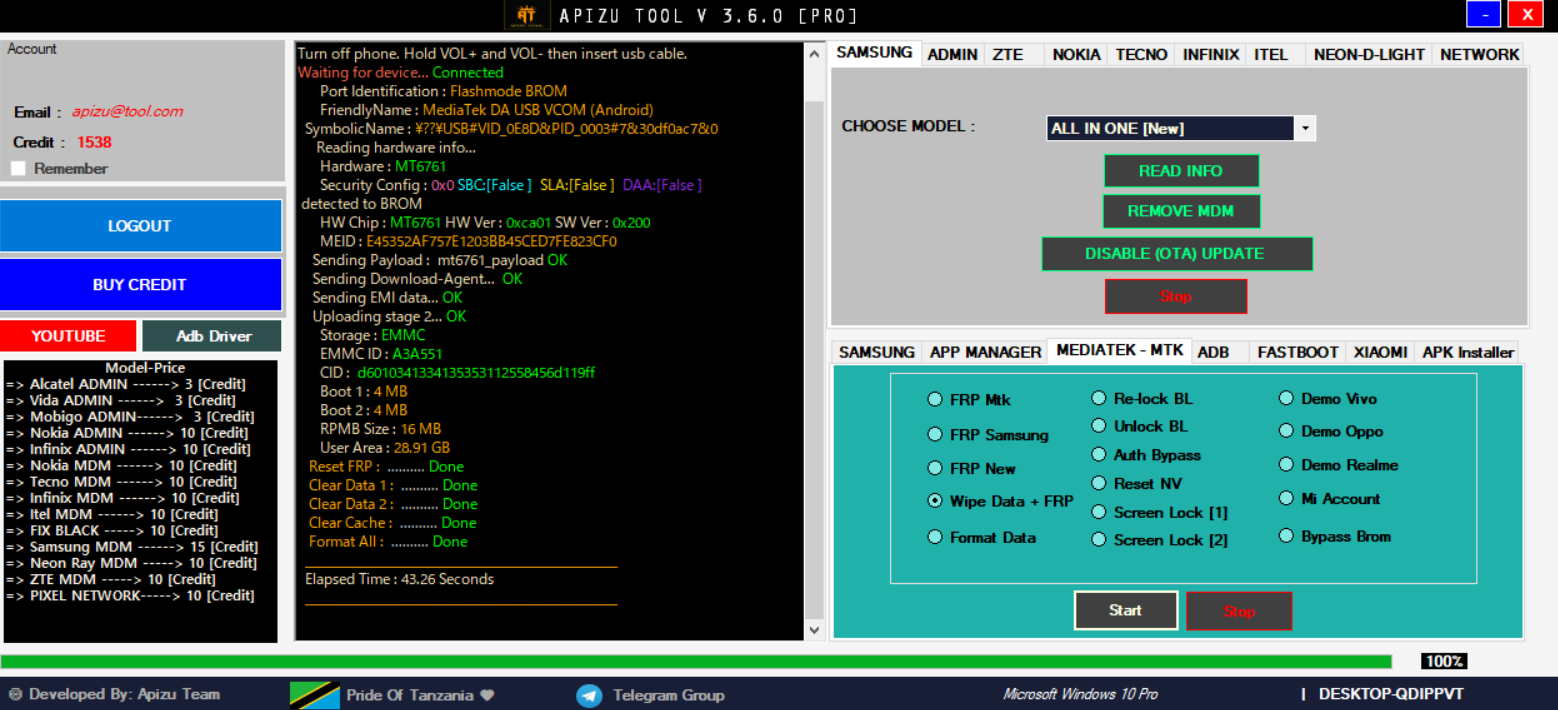
Task: Click the Telegram Group icon
Action: 589,695
